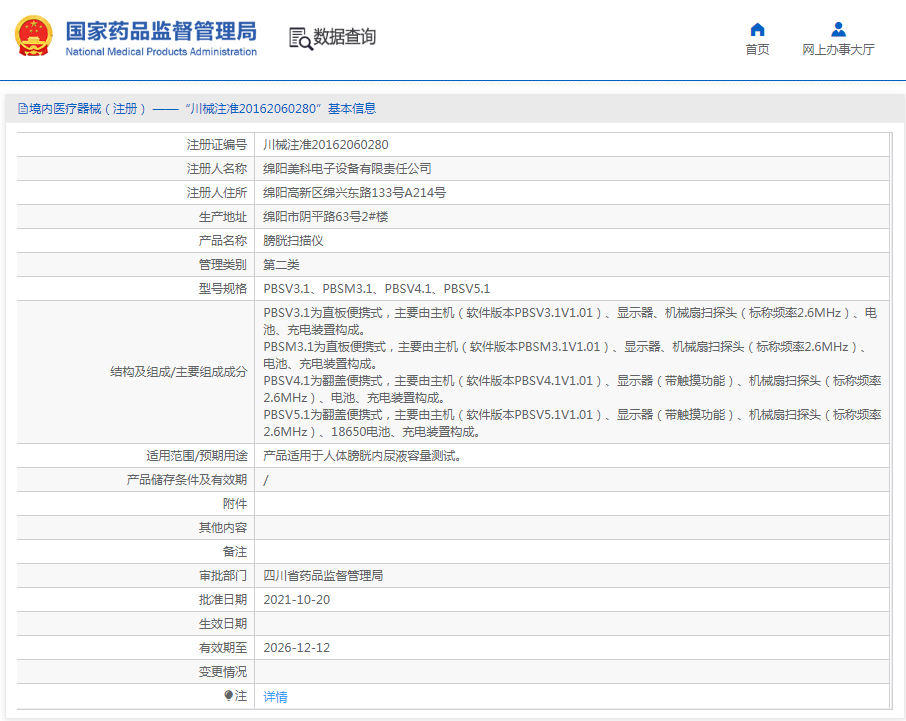Click the 数据查询 heading text
Viewport: 906px width, 721px height.
click(345, 37)
